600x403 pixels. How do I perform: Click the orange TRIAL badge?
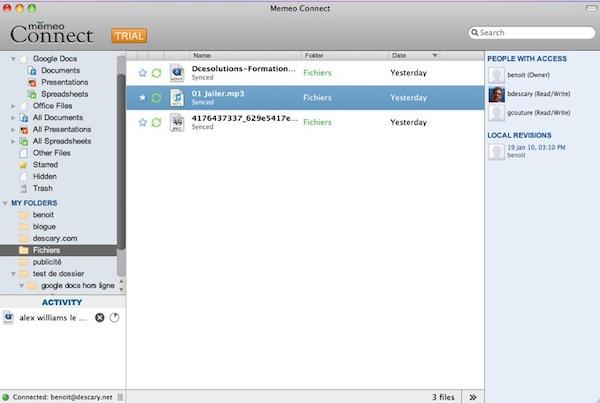[129, 36]
